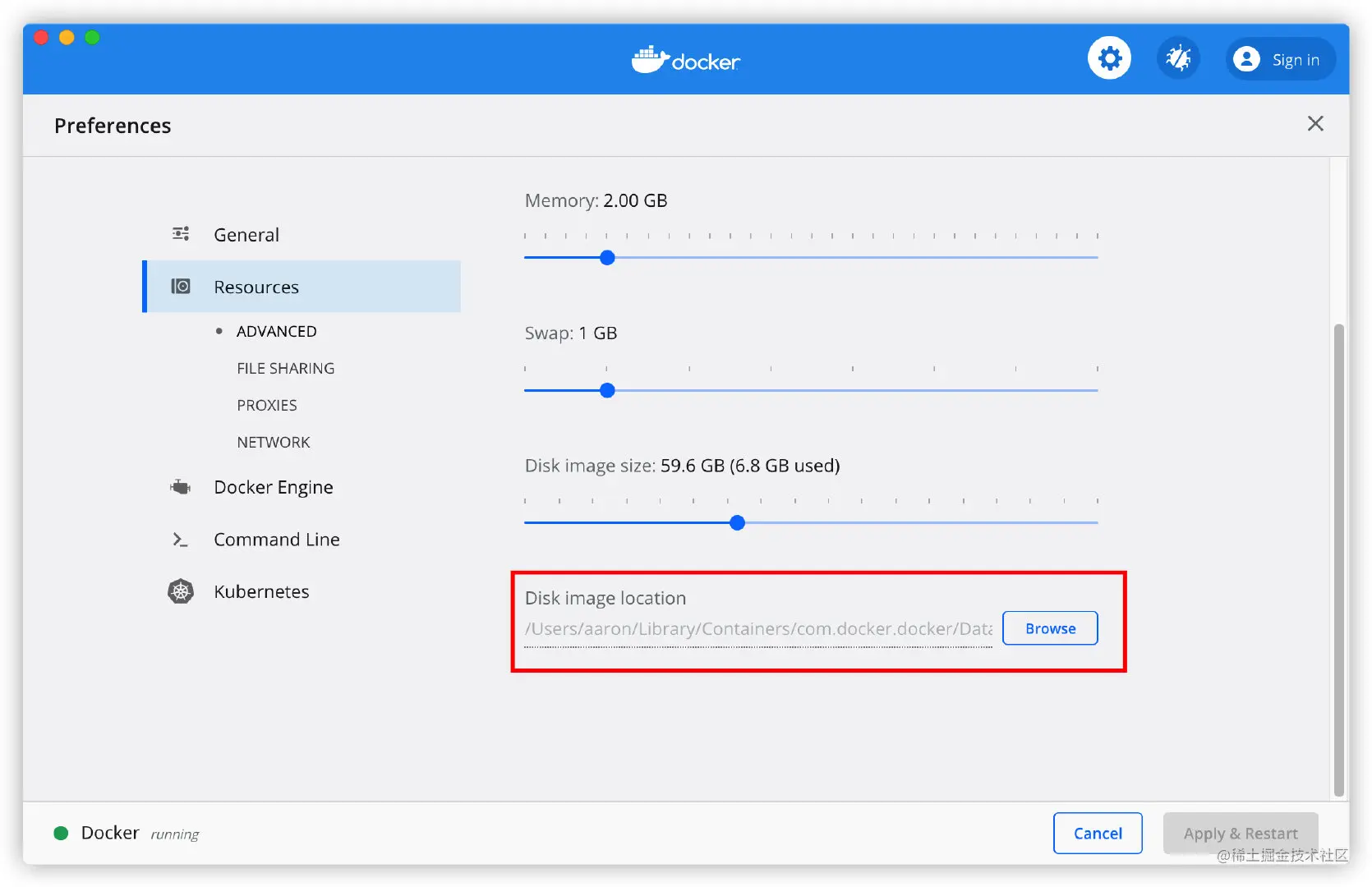The height and width of the screenshot is (887, 1372).
Task: Click the Command Line prompt icon
Action: [181, 540]
